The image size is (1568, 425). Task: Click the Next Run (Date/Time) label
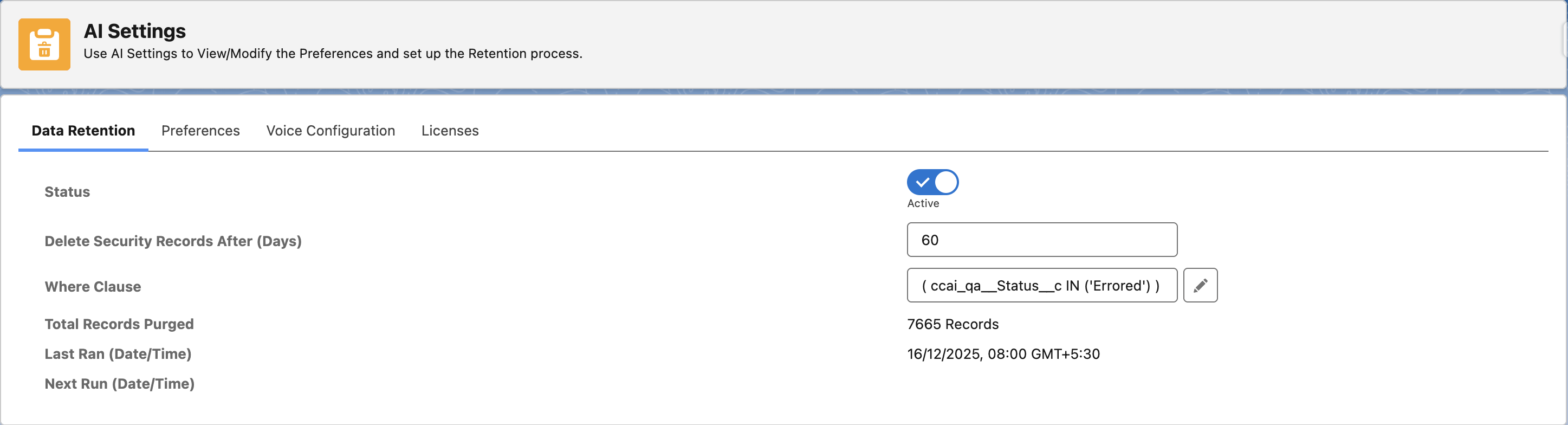[x=119, y=384]
